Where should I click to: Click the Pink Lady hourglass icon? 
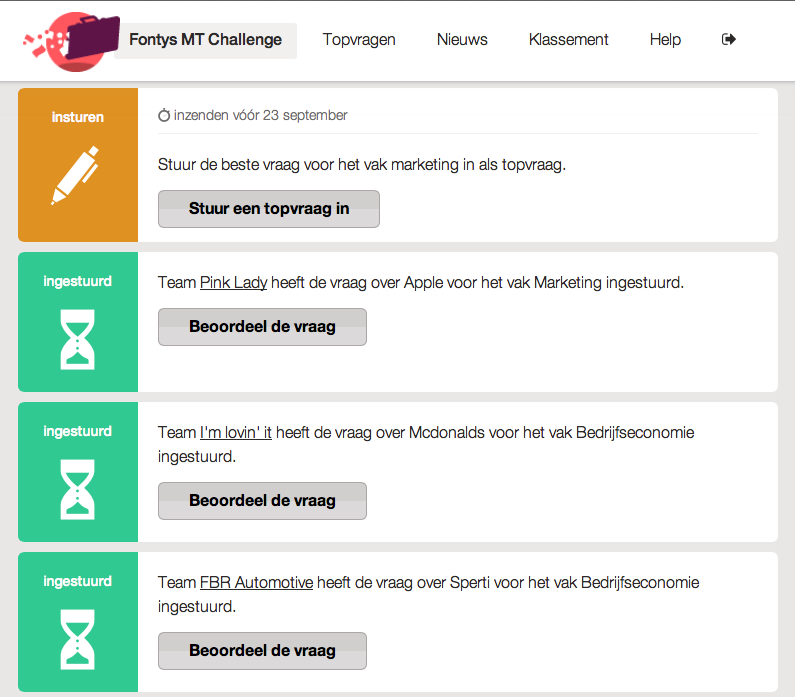78,339
